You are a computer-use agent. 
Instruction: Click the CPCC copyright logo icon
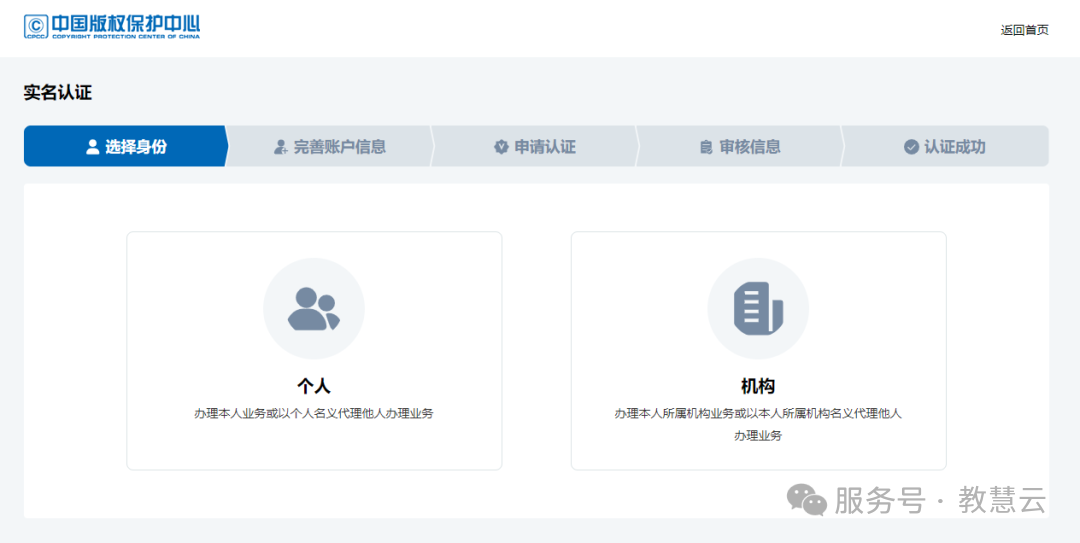[37, 26]
